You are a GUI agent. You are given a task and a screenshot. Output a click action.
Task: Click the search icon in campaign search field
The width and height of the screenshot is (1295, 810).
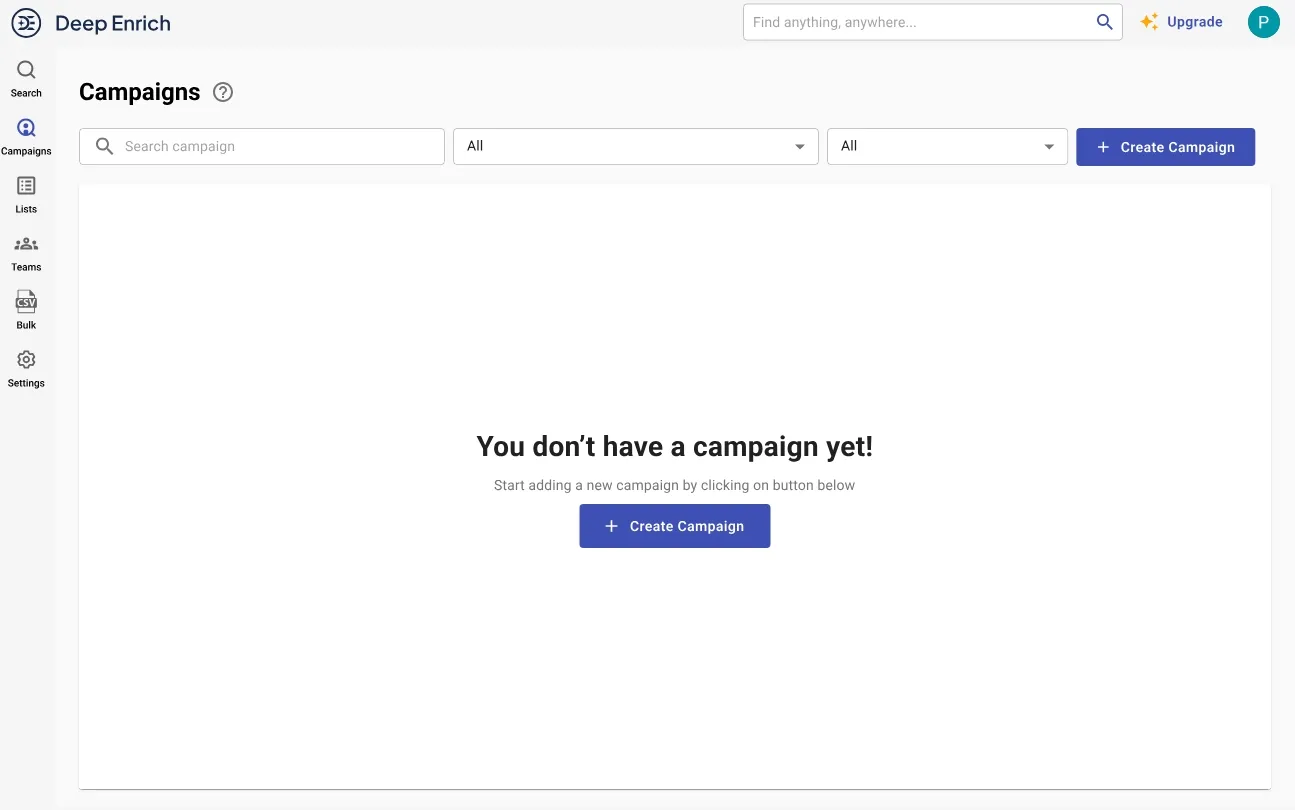104,146
